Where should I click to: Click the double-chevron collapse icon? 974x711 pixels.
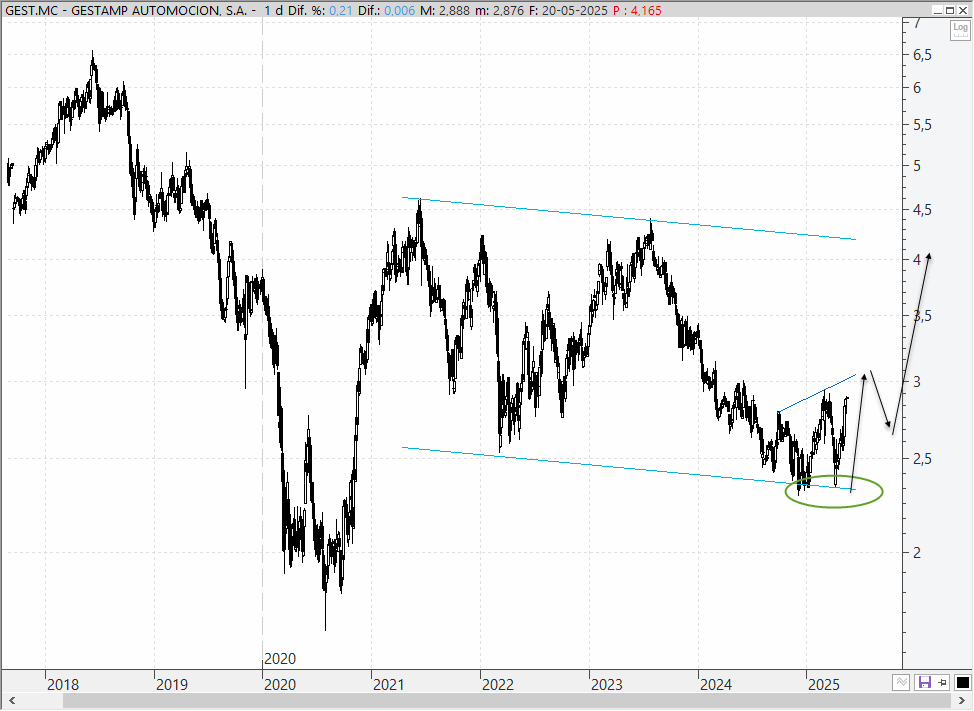coord(901,682)
